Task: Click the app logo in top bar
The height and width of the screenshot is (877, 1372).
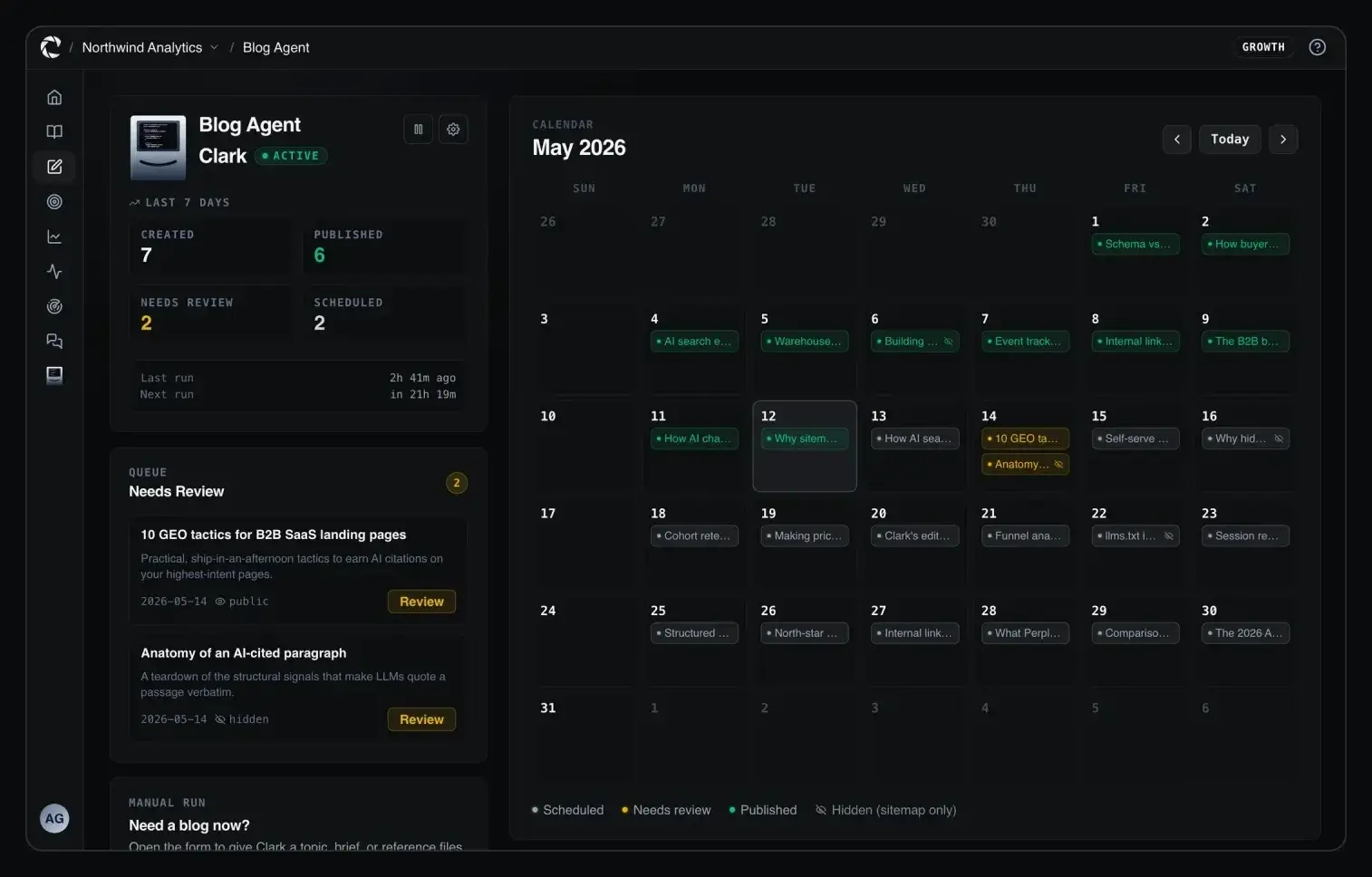Action: (51, 47)
